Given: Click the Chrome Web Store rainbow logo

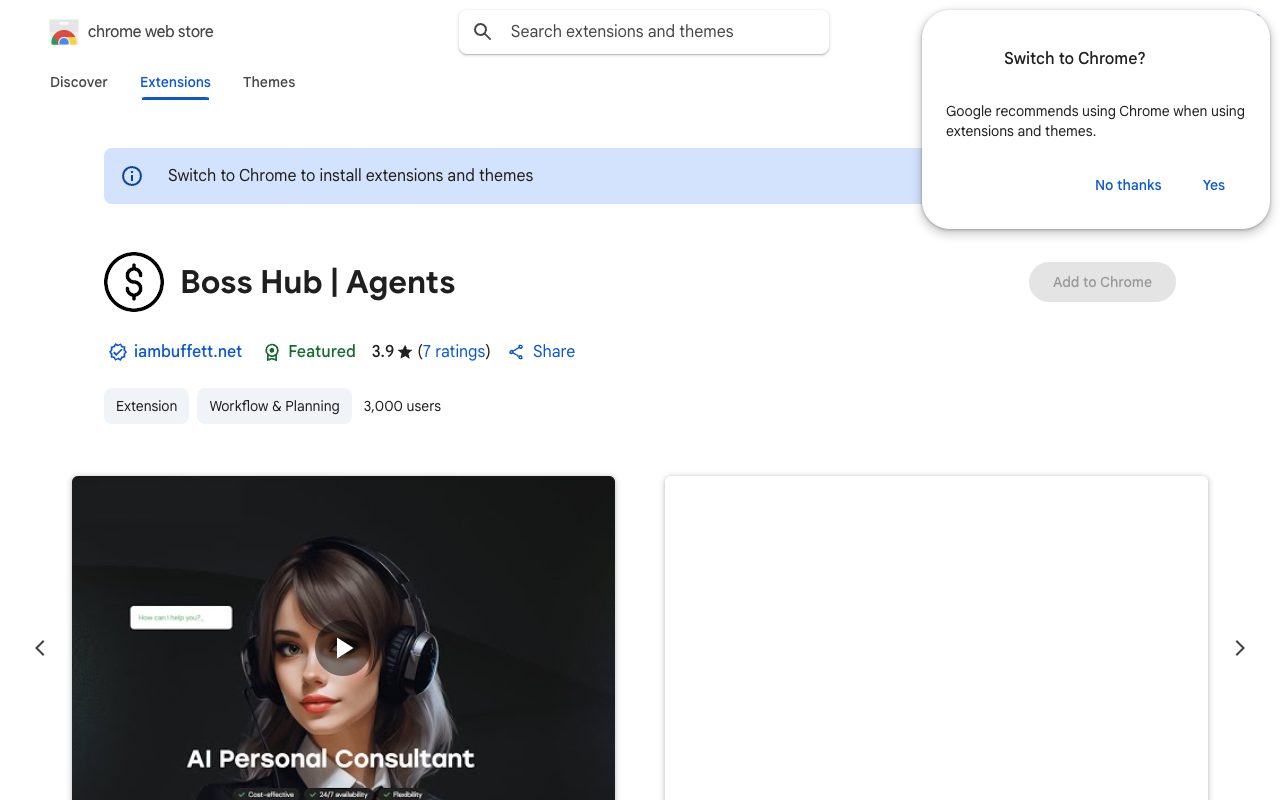Looking at the screenshot, I should pos(64,32).
